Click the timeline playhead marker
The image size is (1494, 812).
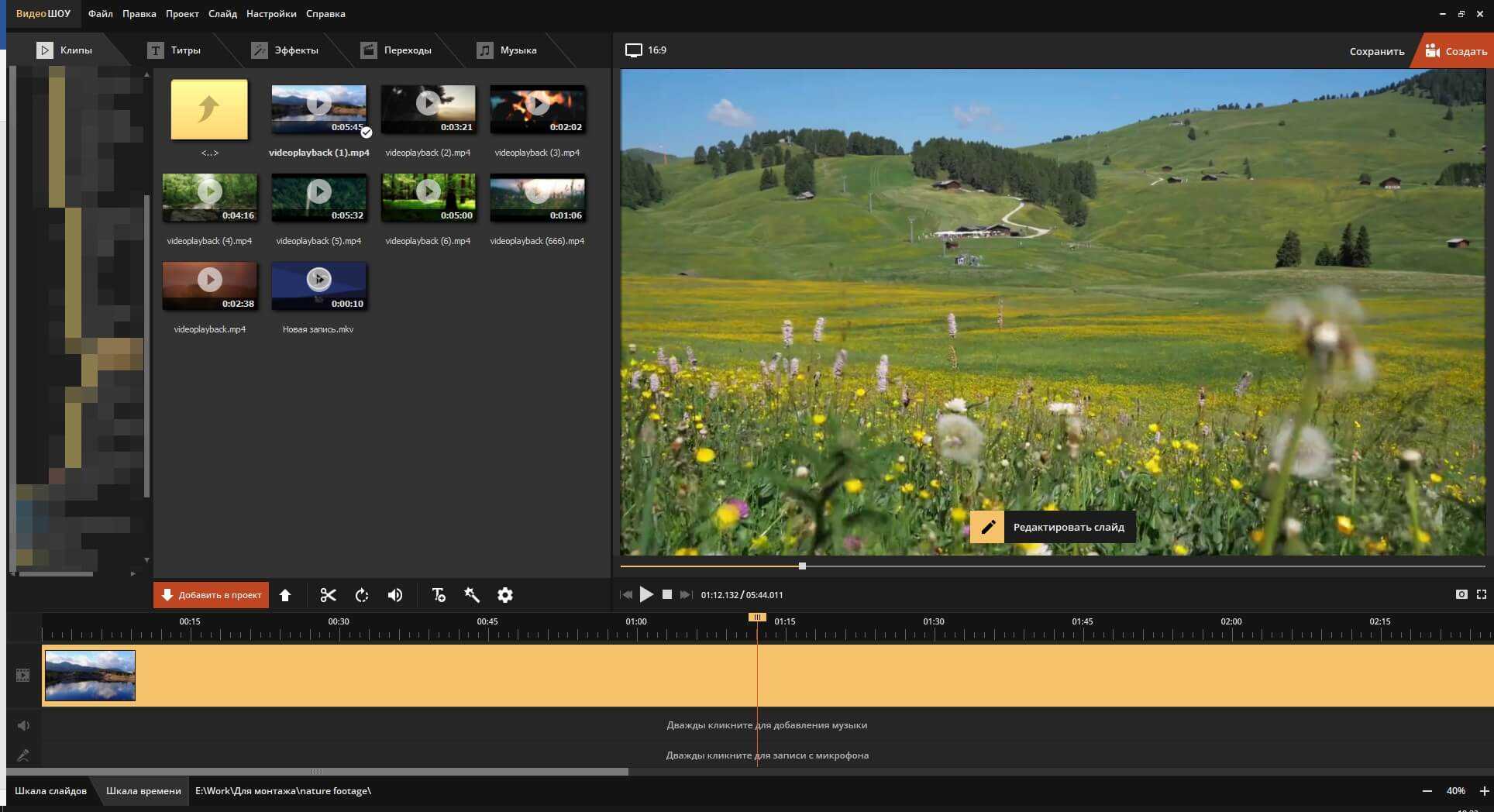pyautogui.click(x=757, y=618)
